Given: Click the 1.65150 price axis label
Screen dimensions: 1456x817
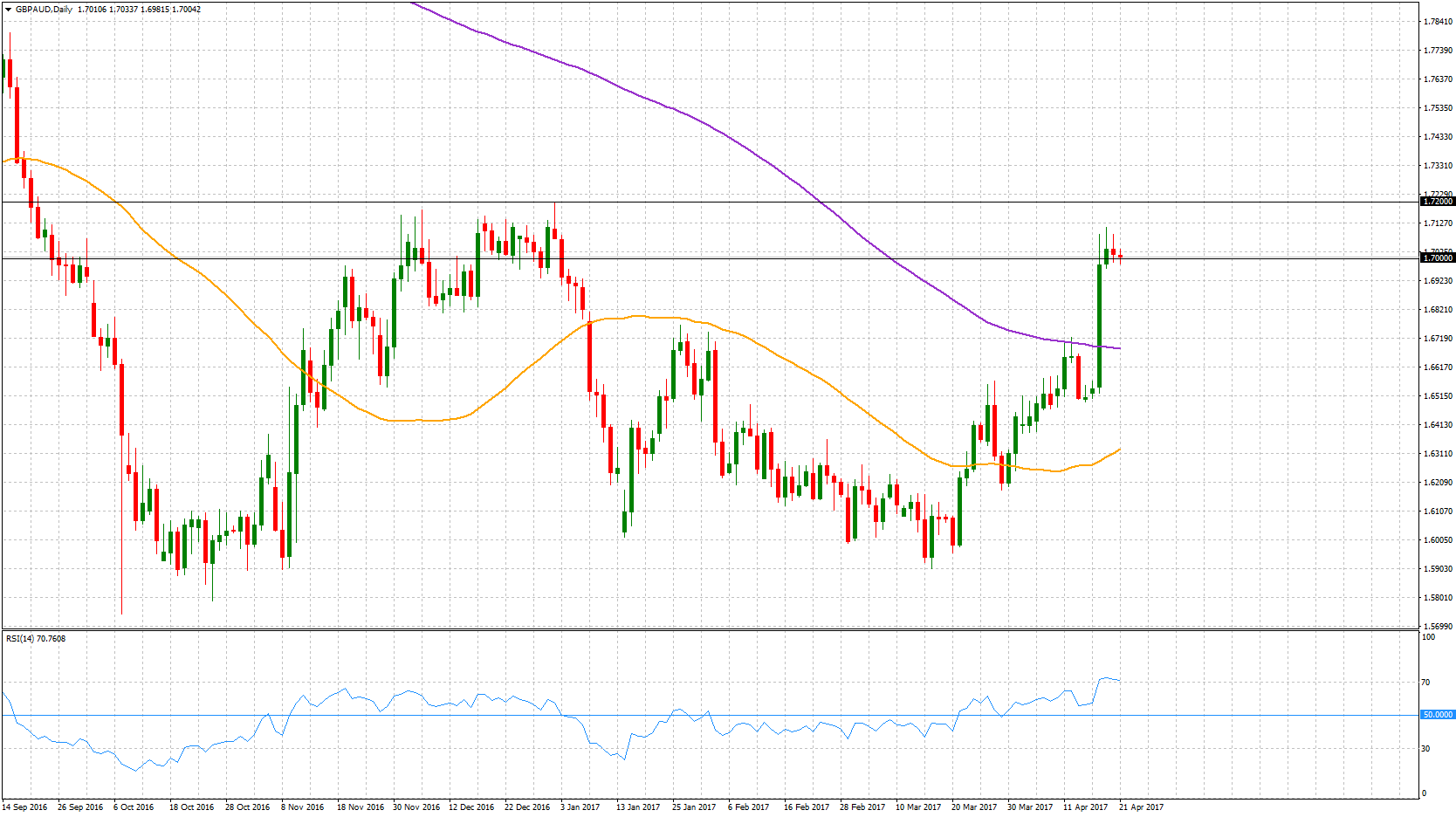Looking at the screenshot, I should (1439, 396).
